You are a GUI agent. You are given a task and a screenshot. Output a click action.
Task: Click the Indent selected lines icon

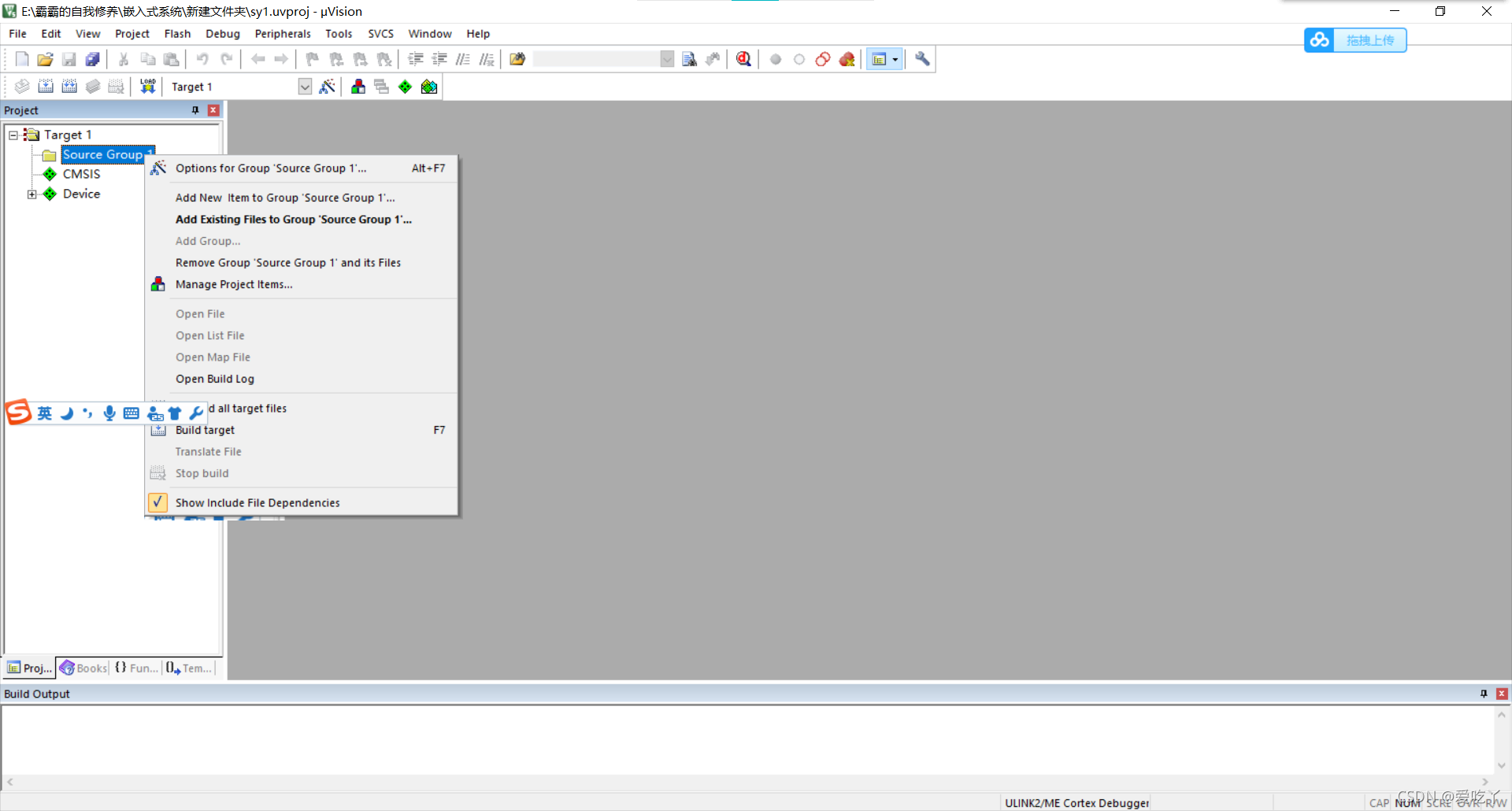click(416, 59)
